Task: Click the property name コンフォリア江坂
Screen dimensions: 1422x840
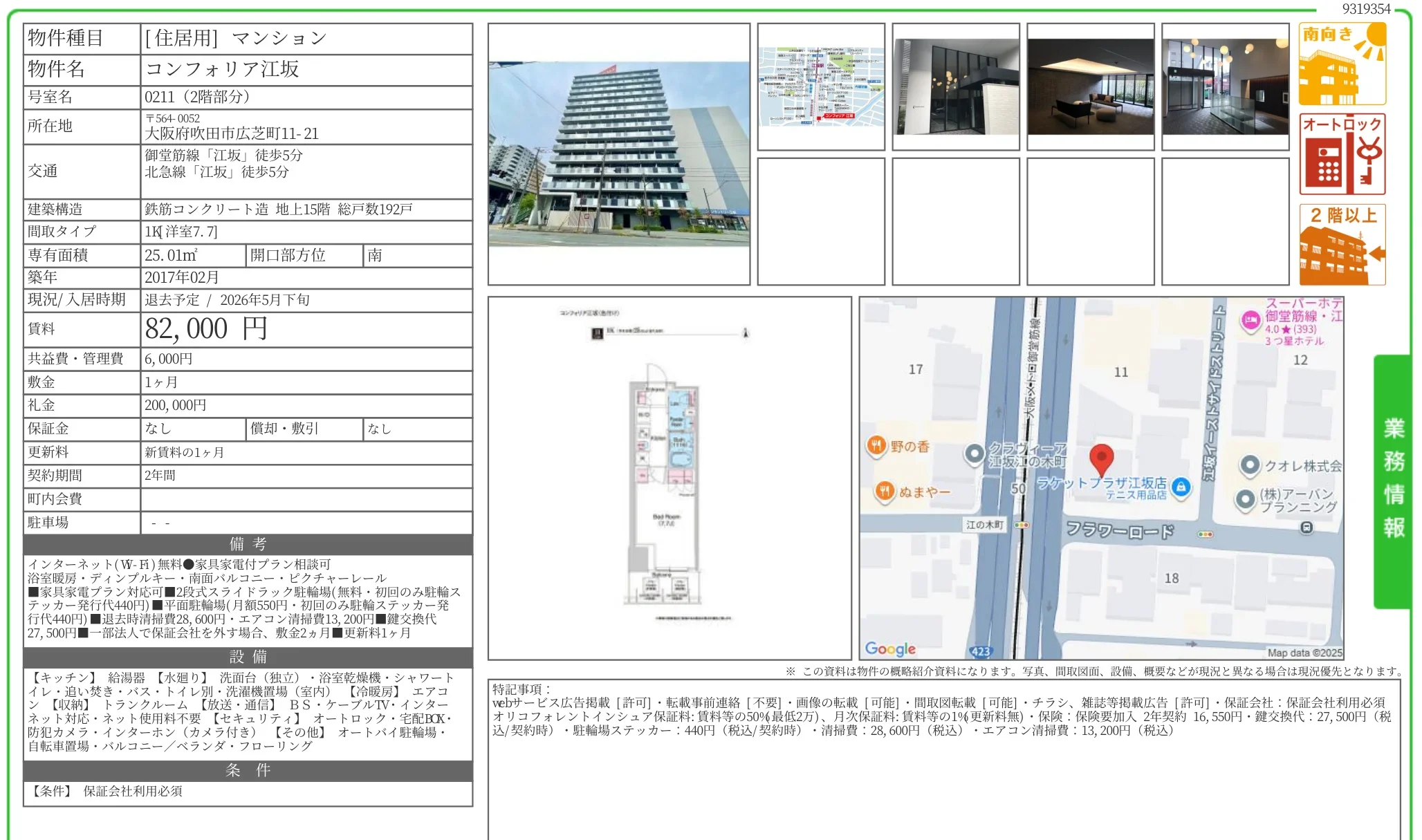Action: (222, 69)
